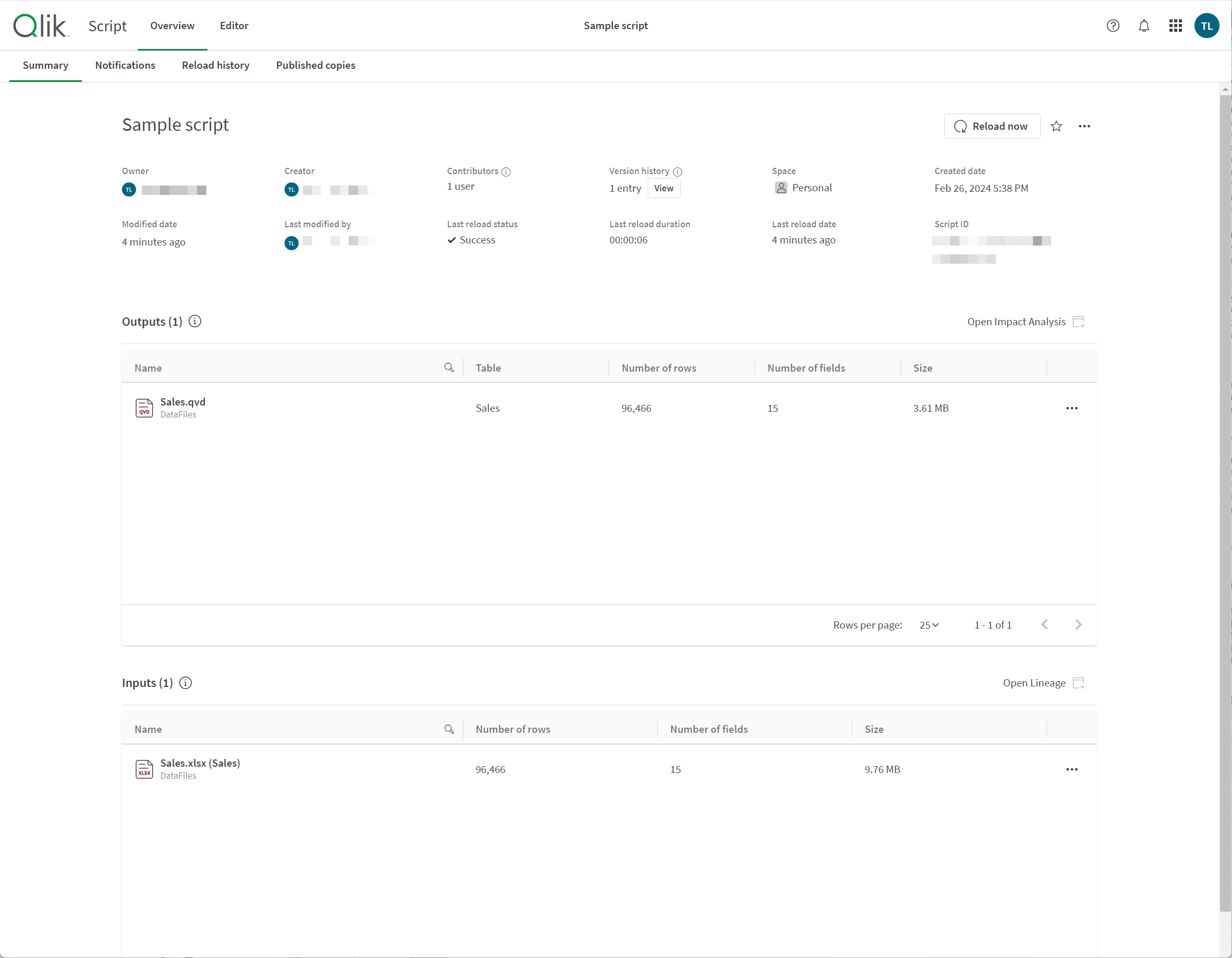Click the search icon in inputs table
1232x958 pixels.
[x=449, y=728]
